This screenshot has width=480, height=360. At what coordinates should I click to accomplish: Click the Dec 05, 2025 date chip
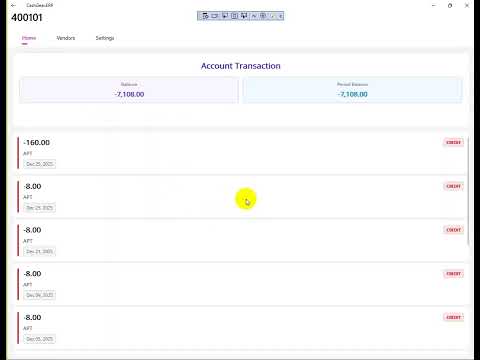coord(40,339)
